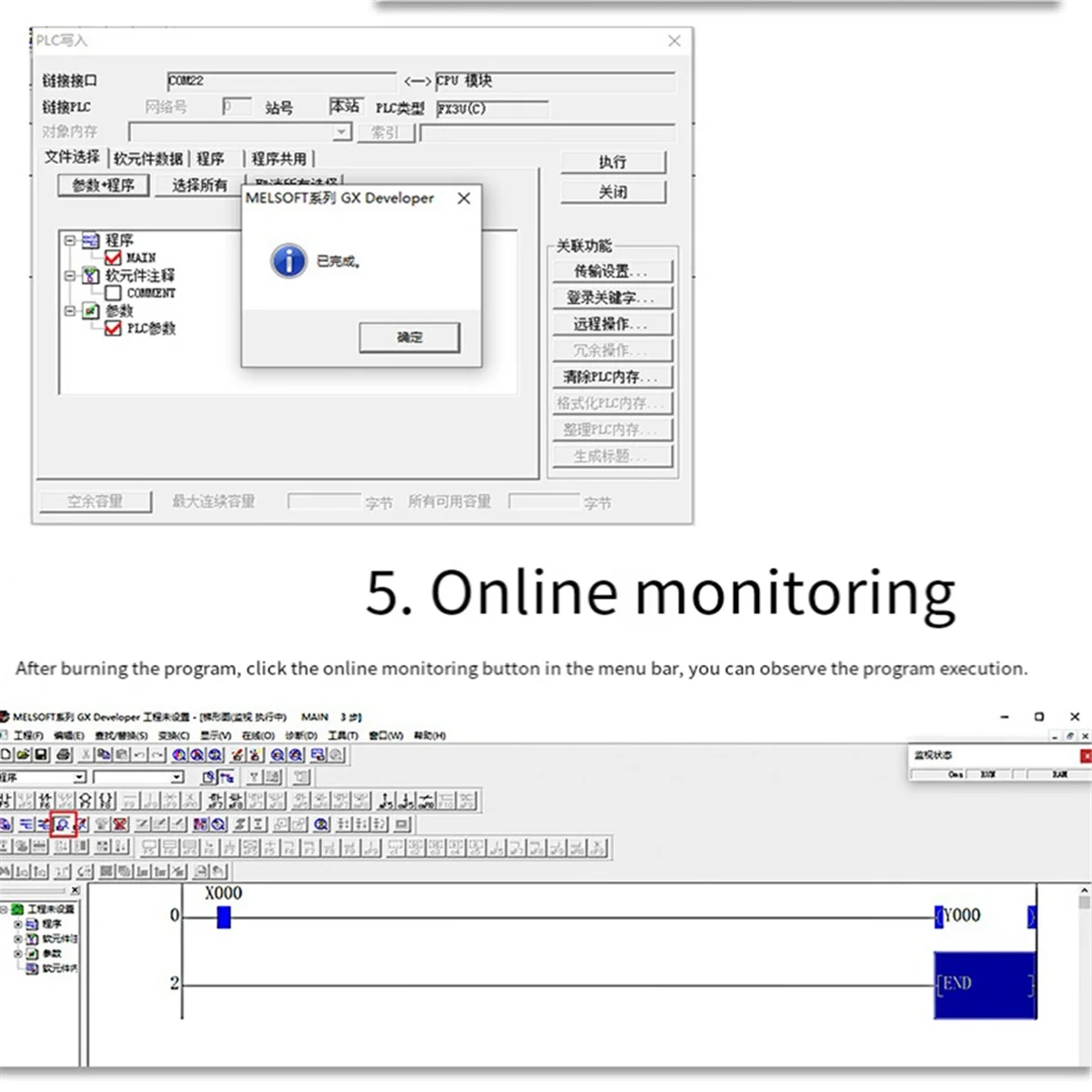Viewport: 1092px width, 1092px height.
Task: Switch to the 文件选择 tab
Action: pyautogui.click(x=73, y=157)
